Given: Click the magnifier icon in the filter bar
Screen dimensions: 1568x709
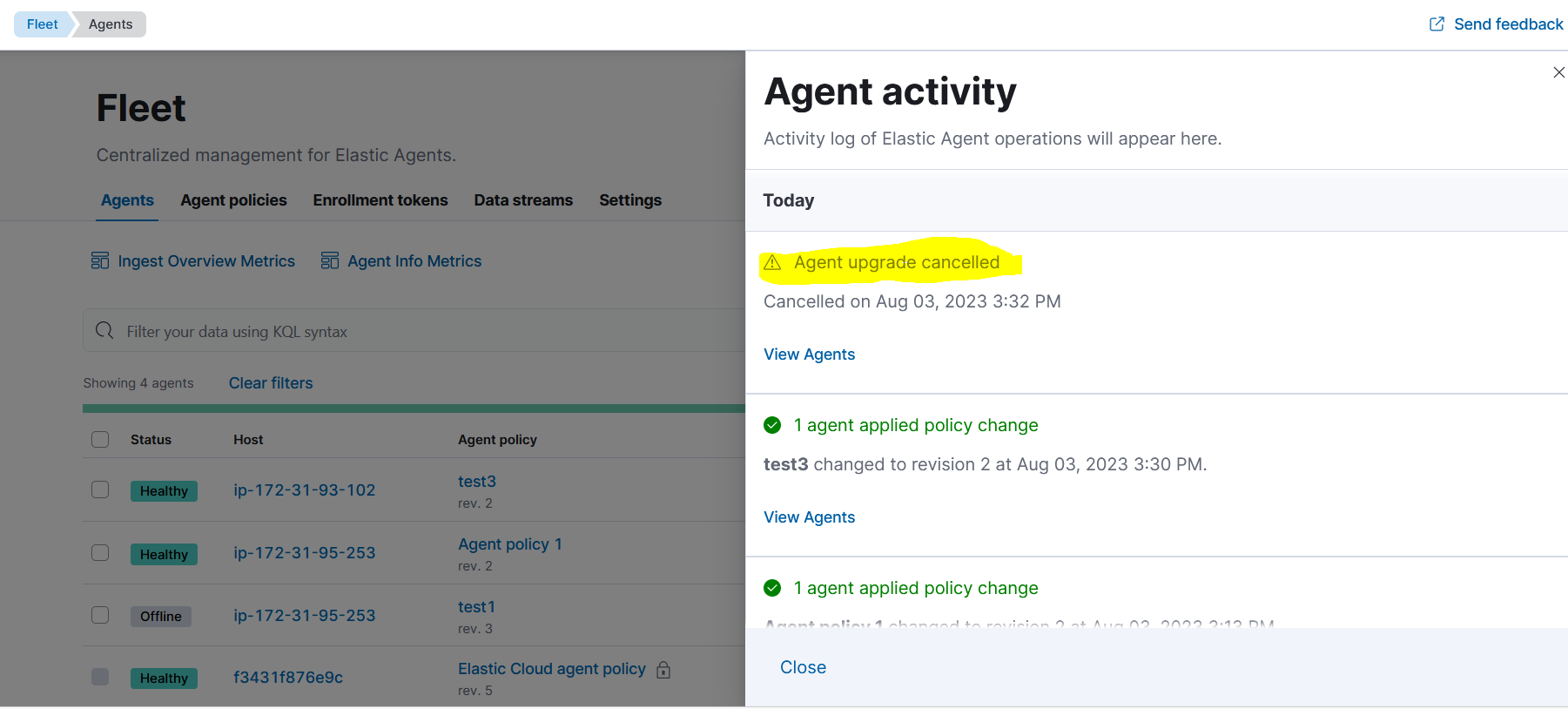Looking at the screenshot, I should [x=104, y=331].
